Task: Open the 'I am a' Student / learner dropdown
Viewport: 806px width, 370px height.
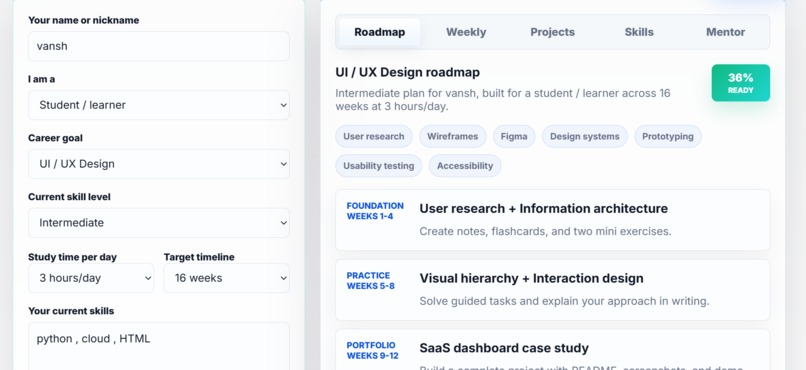Action: pos(159,105)
